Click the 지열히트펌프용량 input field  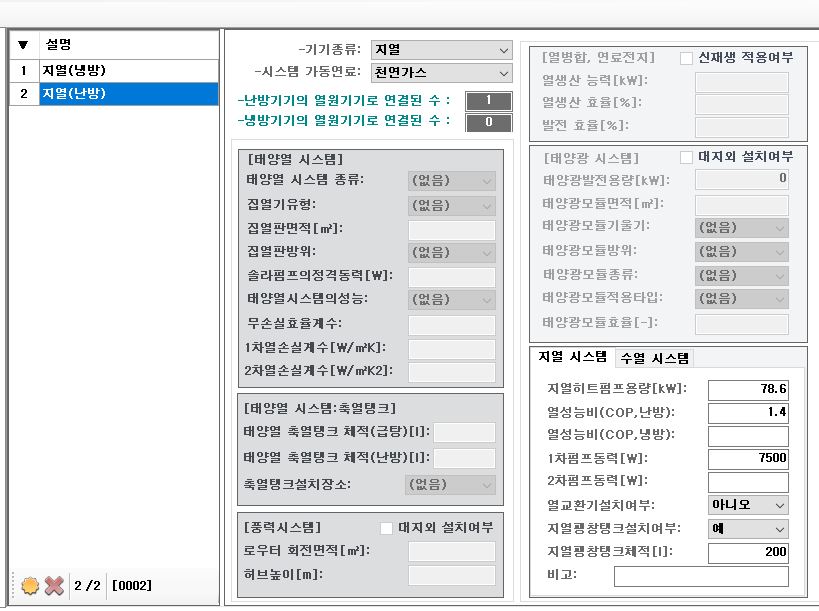point(748,389)
